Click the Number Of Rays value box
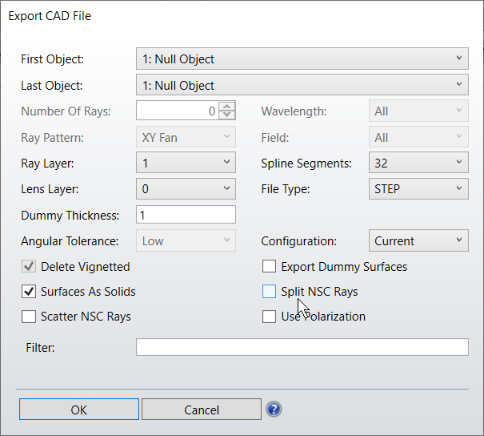This screenshot has height=436, width=484. (x=177, y=111)
